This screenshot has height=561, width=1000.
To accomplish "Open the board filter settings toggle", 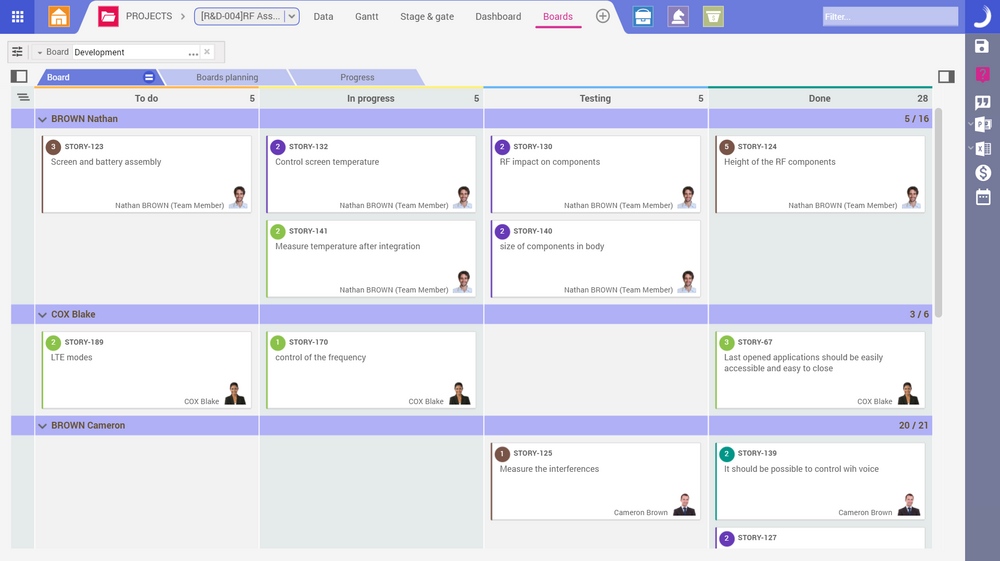I will click(x=17, y=52).
